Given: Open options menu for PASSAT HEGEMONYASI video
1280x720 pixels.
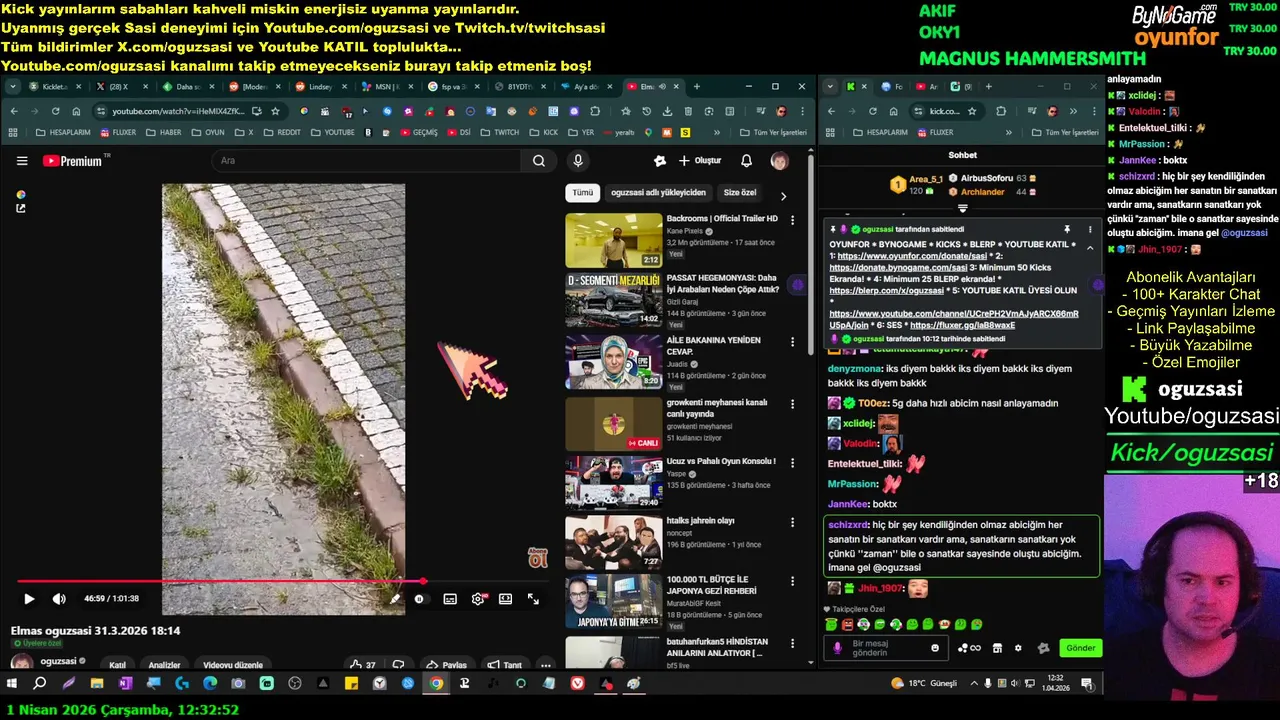Looking at the screenshot, I should 793,281.
